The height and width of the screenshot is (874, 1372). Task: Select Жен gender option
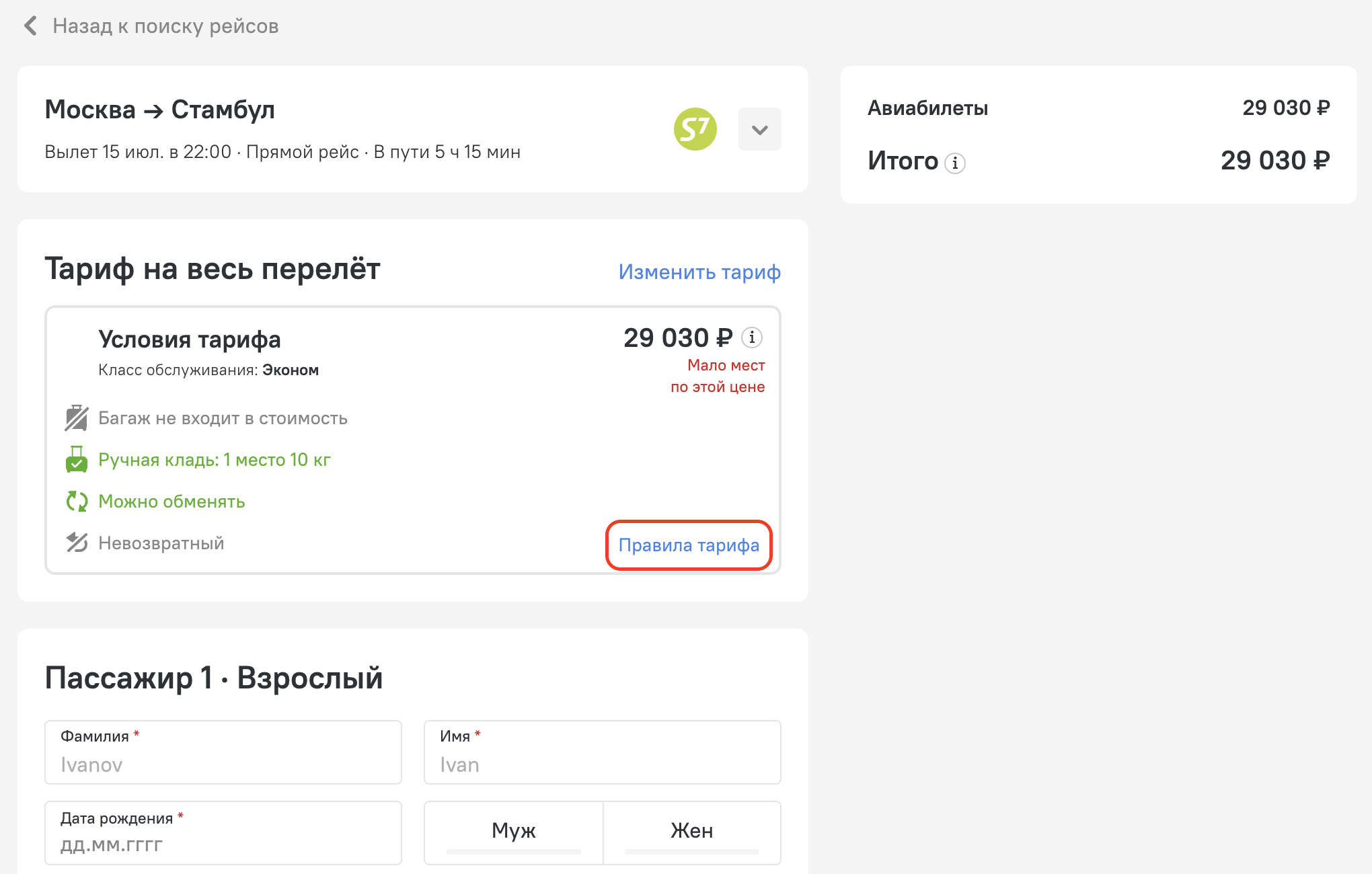click(x=692, y=832)
